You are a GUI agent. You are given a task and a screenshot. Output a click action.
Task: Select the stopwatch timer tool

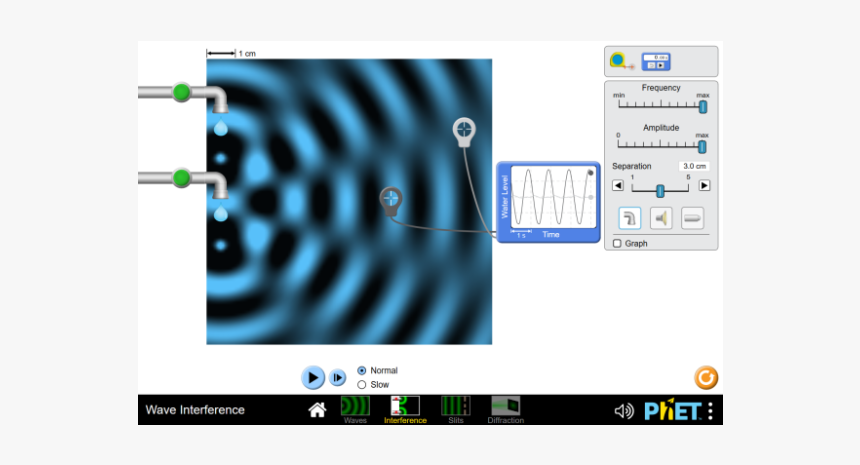(x=656, y=61)
